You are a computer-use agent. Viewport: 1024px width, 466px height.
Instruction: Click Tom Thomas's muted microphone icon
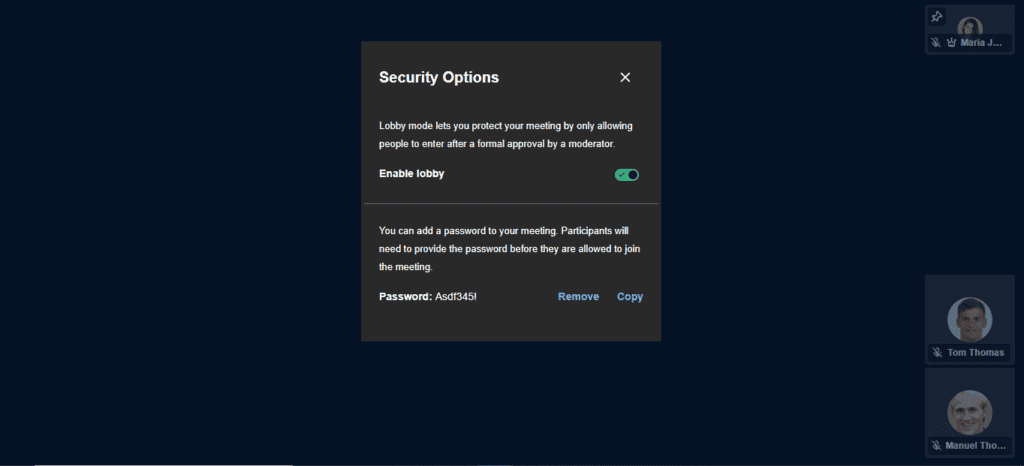[937, 352]
